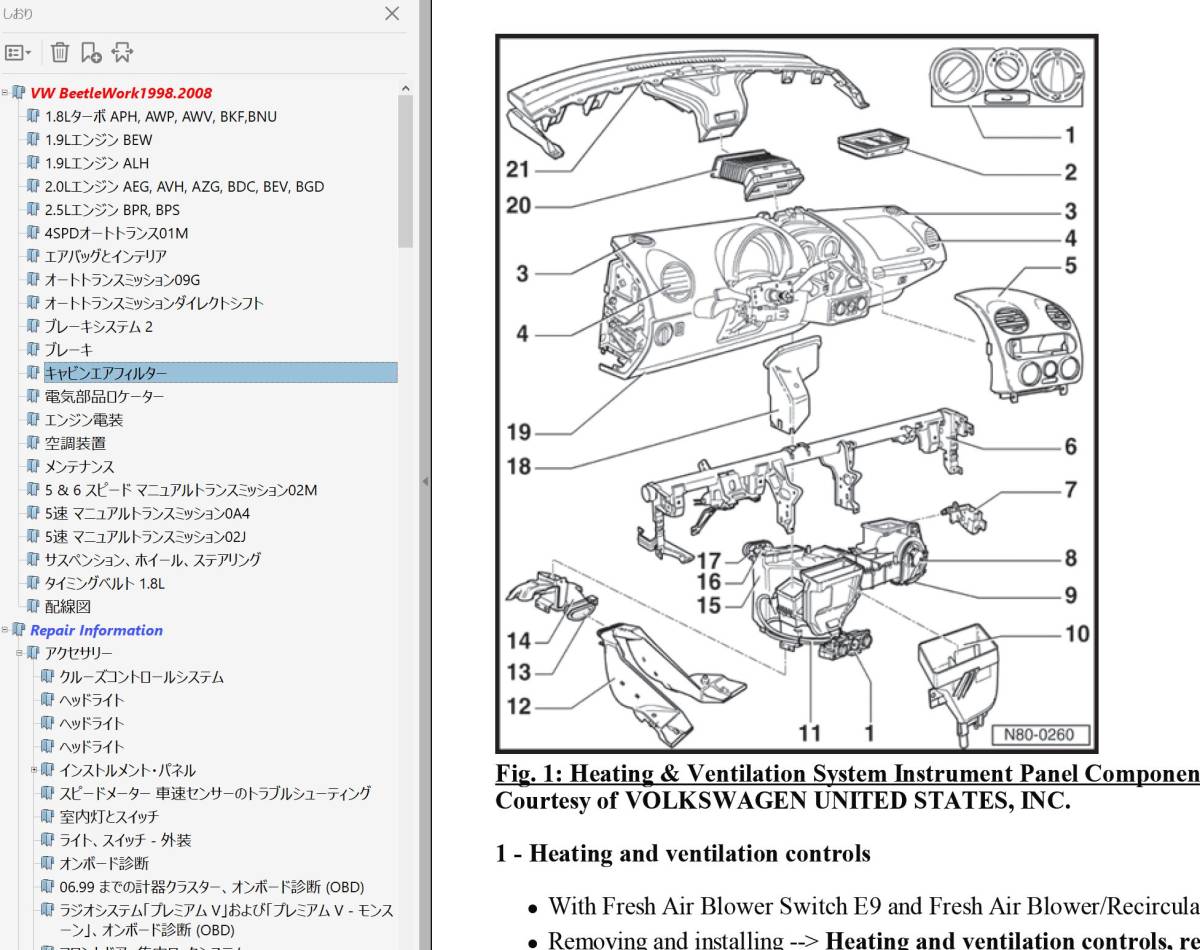Open the スピードメーター 車速センサー bookmark

coord(215,793)
